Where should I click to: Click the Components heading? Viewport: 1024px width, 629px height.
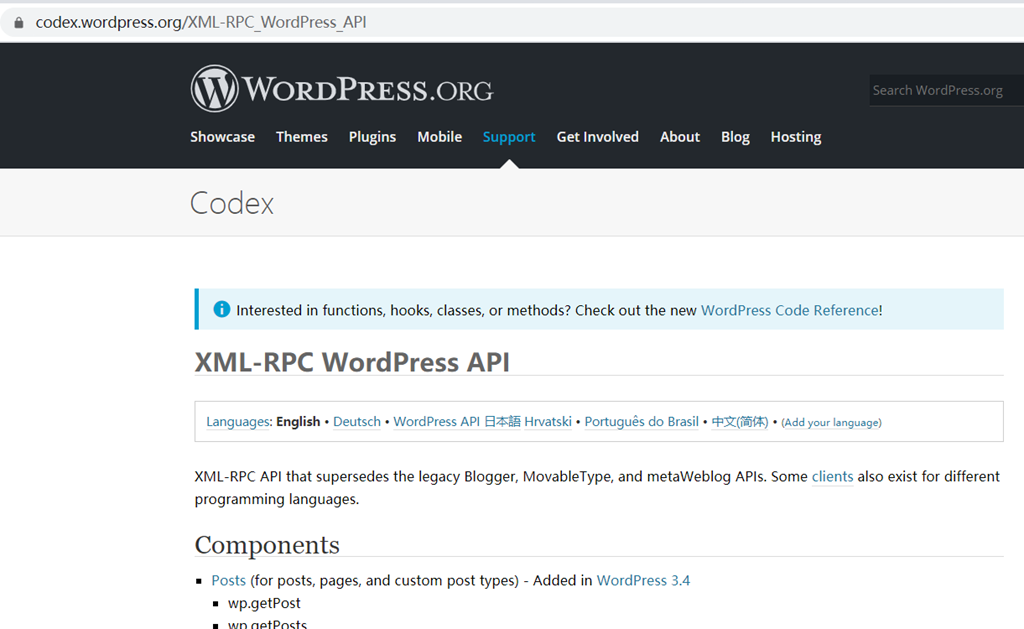pyautogui.click(x=267, y=545)
